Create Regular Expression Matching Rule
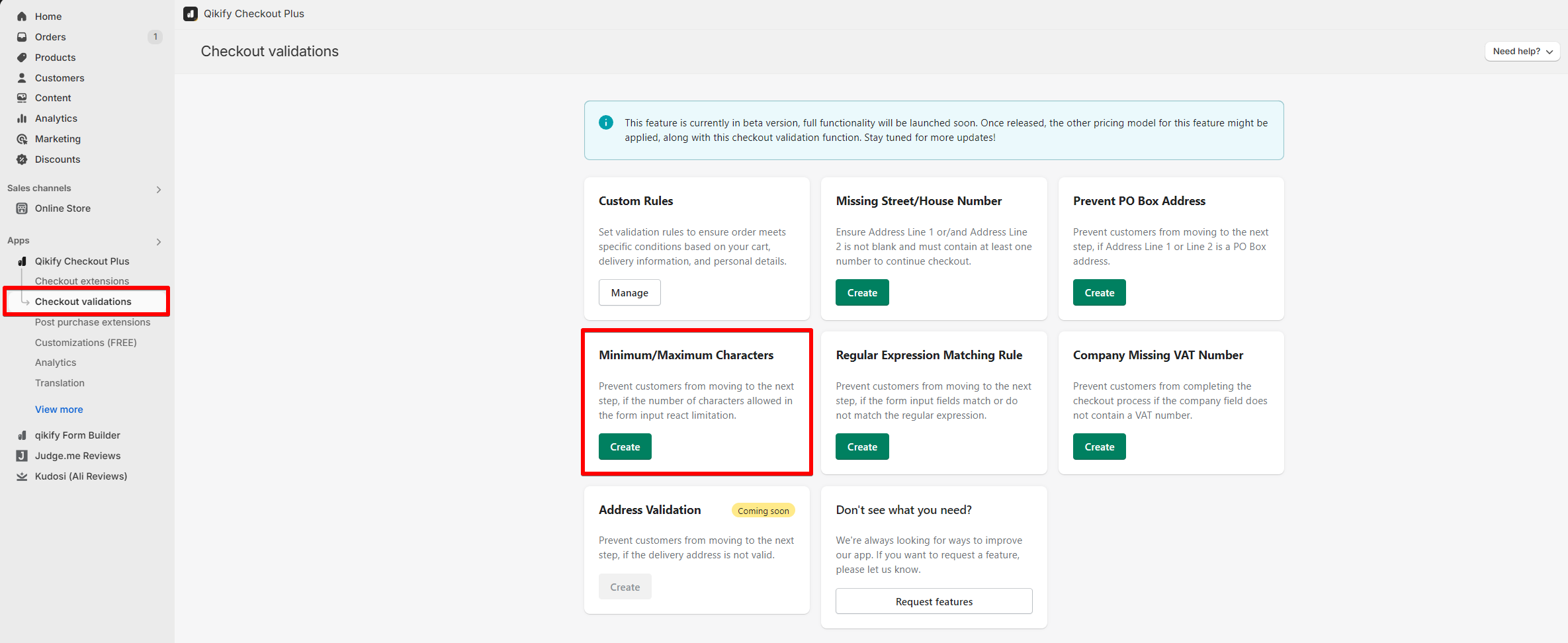This screenshot has width=1568, height=643. [862, 447]
